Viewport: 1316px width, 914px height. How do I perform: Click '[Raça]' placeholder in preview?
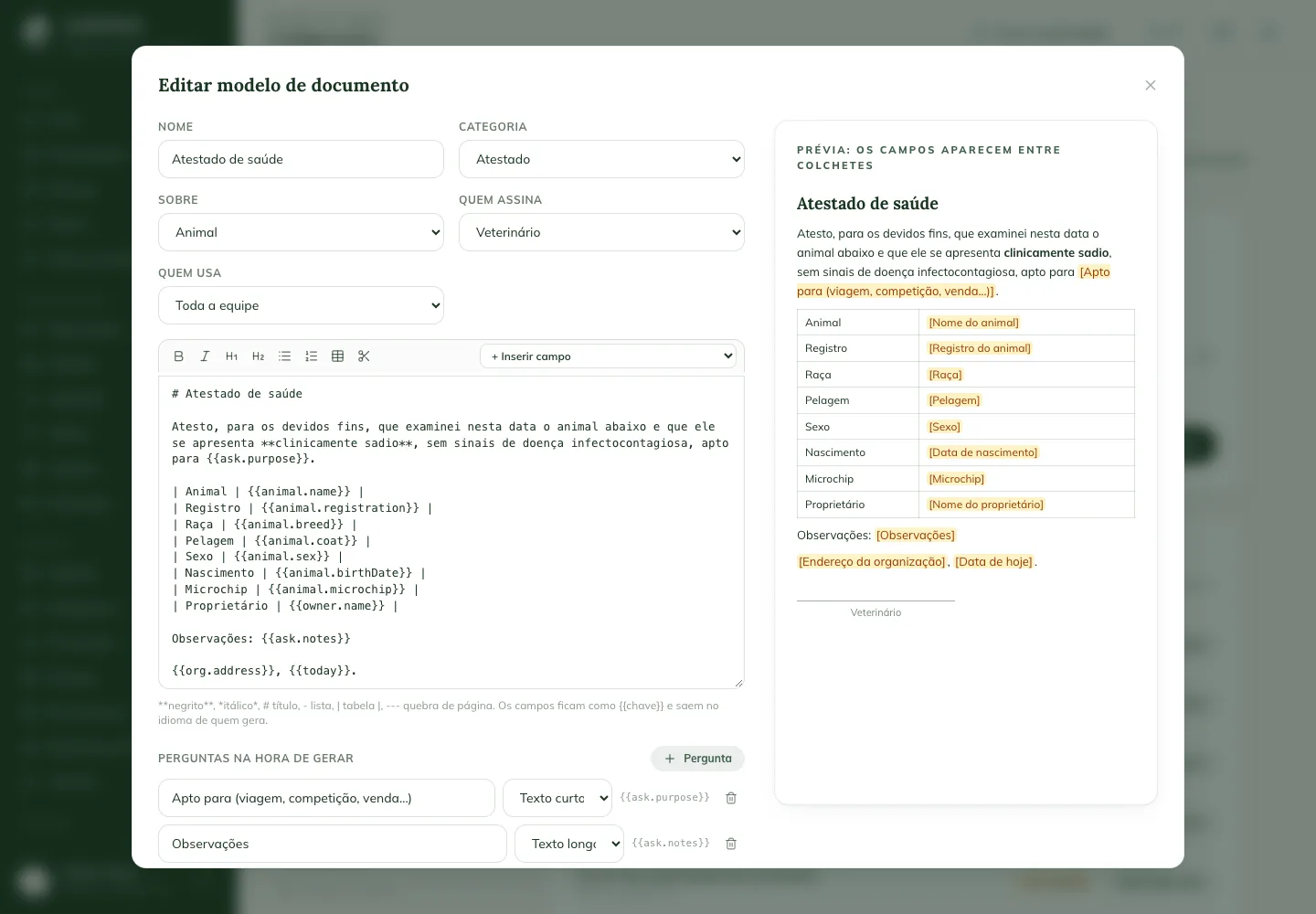pos(945,375)
